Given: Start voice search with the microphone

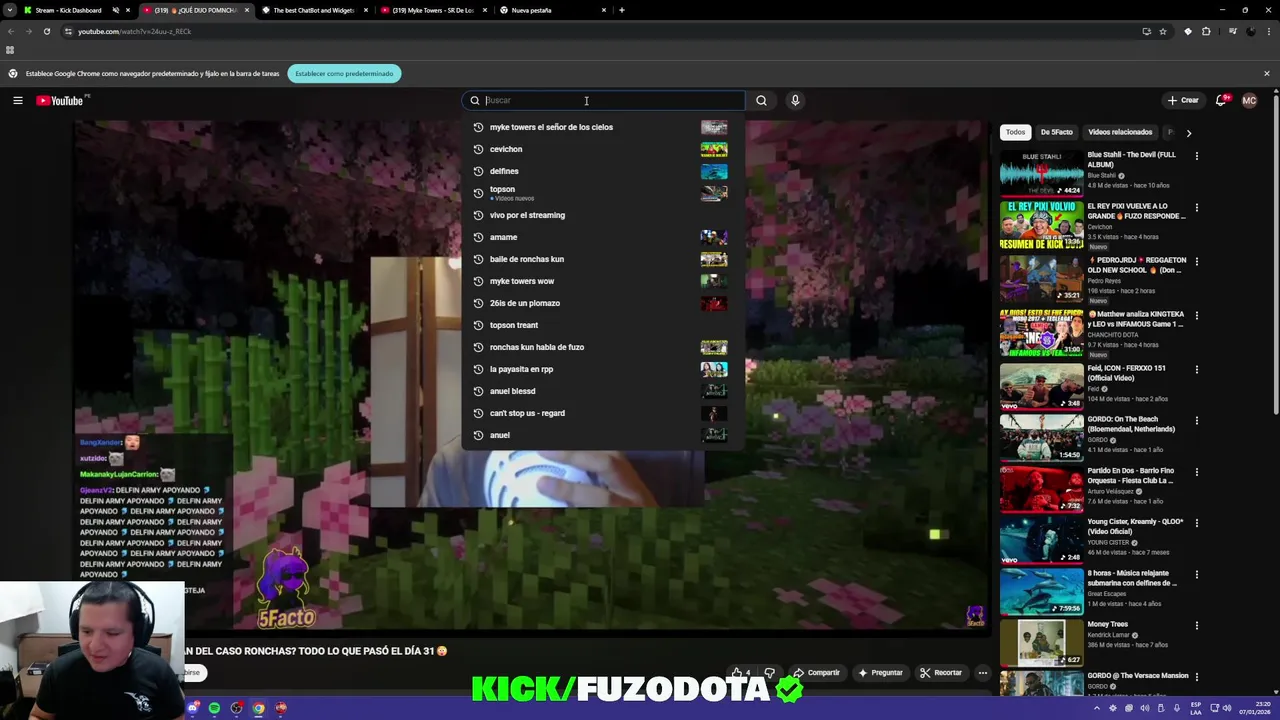Looking at the screenshot, I should (795, 100).
